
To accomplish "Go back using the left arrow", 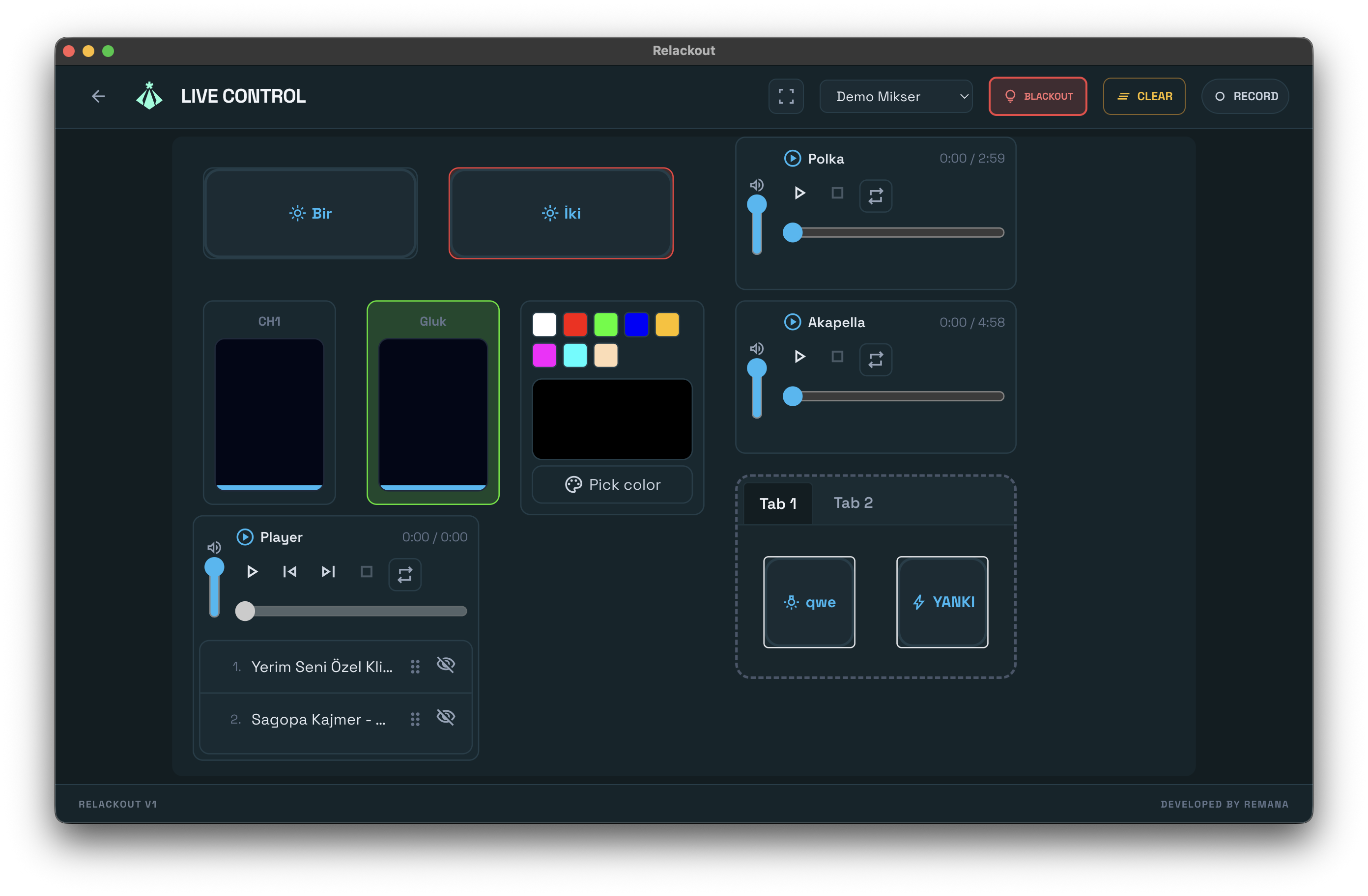I will (98, 96).
